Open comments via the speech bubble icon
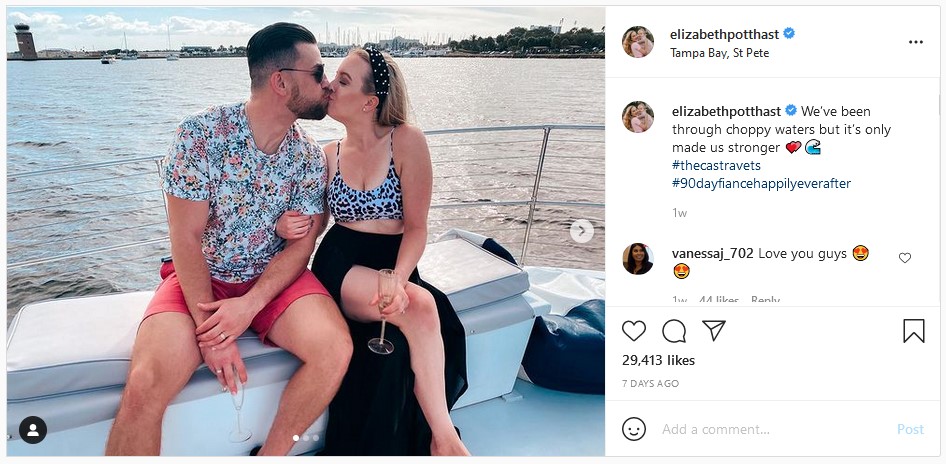 674,331
